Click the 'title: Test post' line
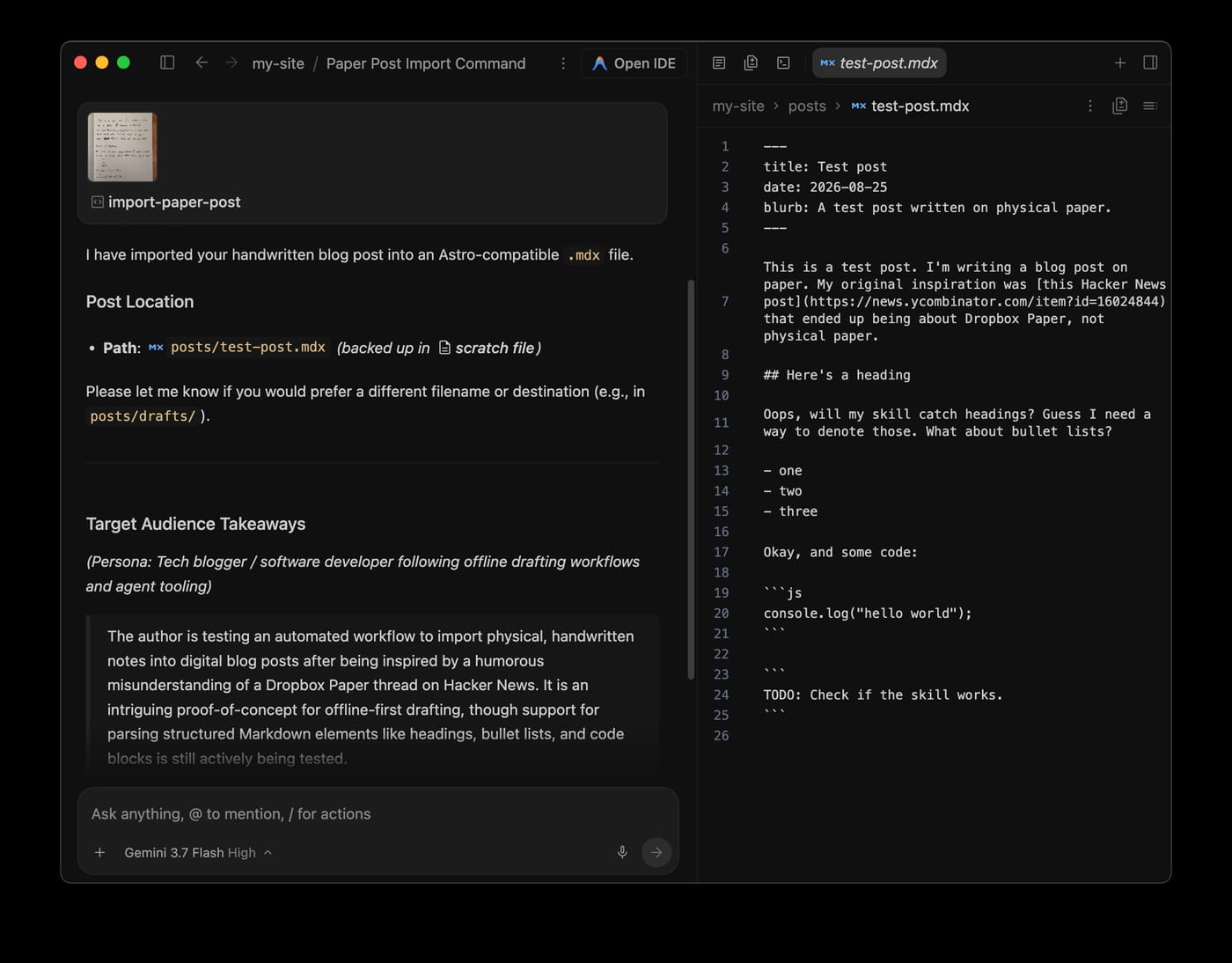Image resolution: width=1232 pixels, height=963 pixels. [825, 166]
